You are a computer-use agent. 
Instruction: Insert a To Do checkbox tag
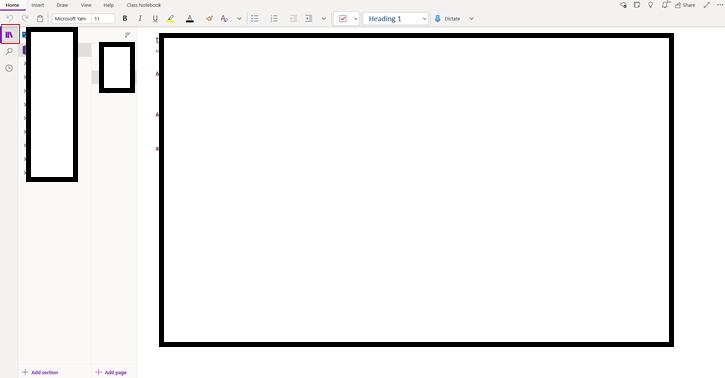click(343, 18)
